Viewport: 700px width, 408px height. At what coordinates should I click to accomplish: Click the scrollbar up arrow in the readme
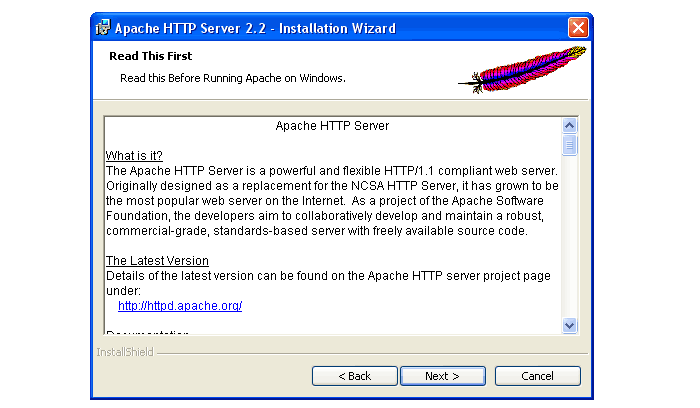pyautogui.click(x=570, y=126)
